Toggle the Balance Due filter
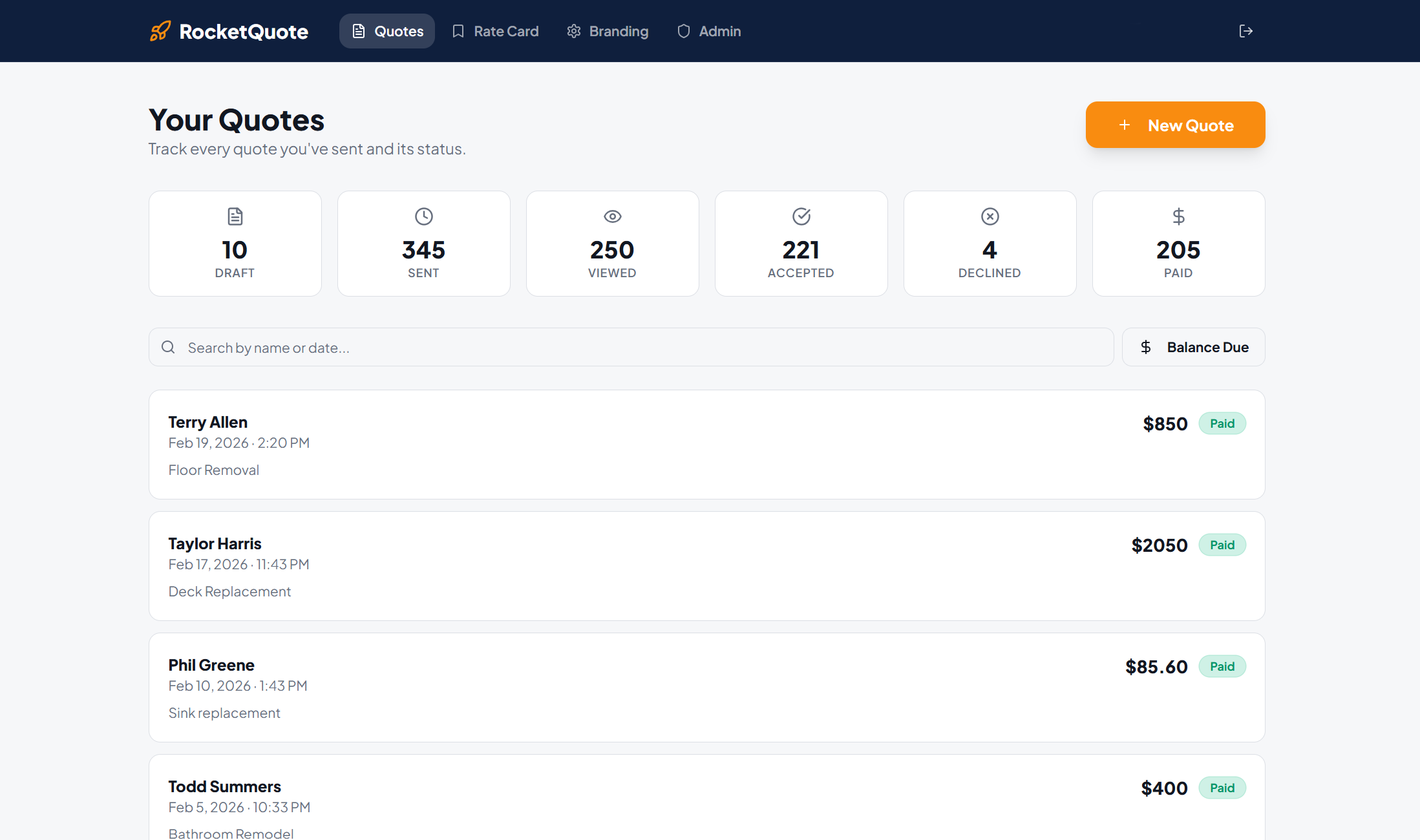The width and height of the screenshot is (1420, 840). click(1193, 347)
